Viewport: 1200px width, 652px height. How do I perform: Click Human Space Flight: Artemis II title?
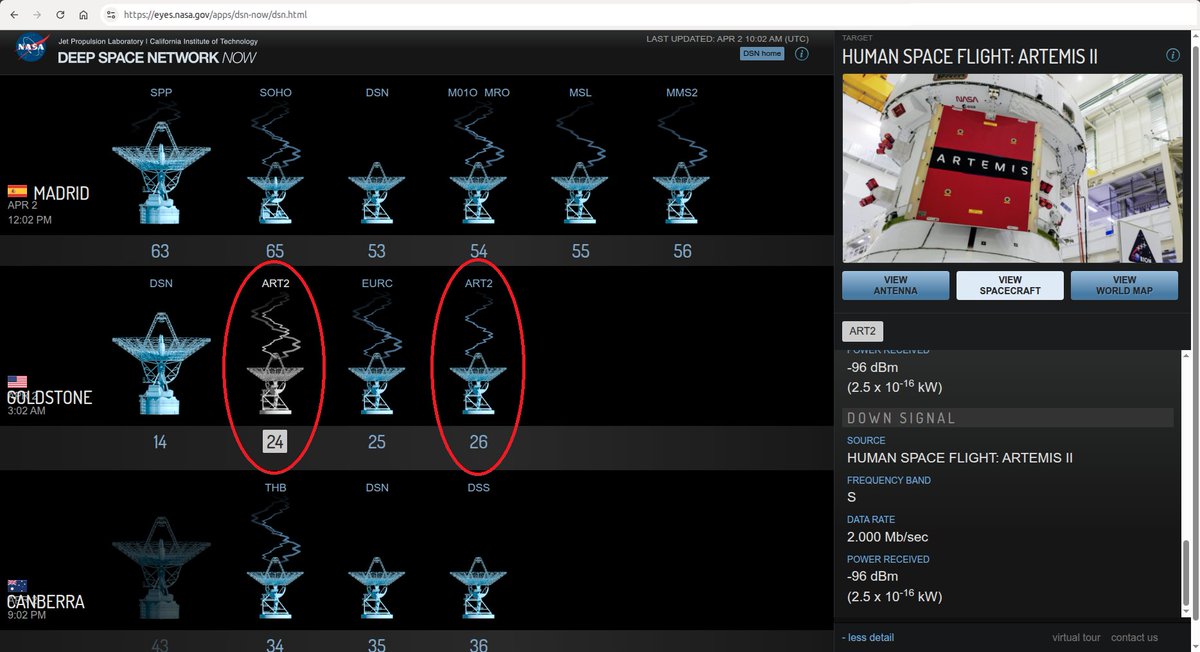click(970, 57)
